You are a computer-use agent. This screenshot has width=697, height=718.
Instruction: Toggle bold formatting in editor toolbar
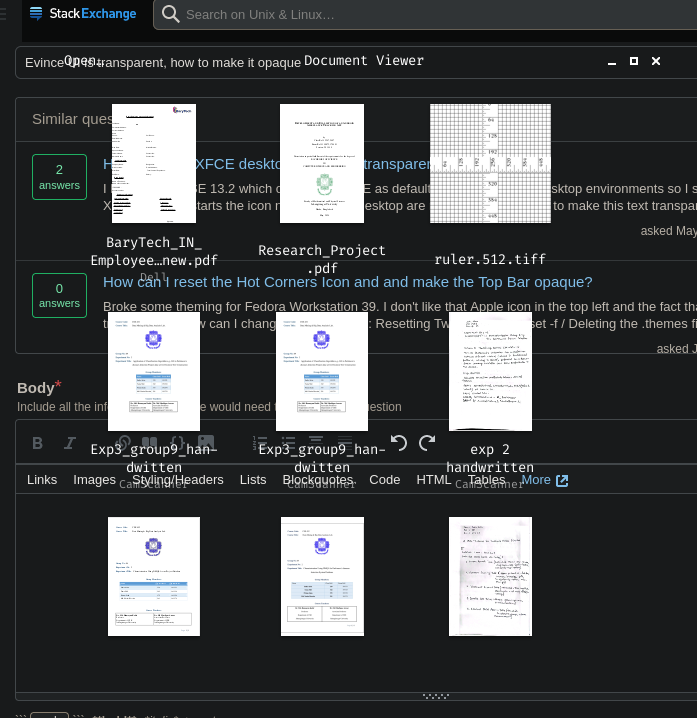click(x=38, y=443)
